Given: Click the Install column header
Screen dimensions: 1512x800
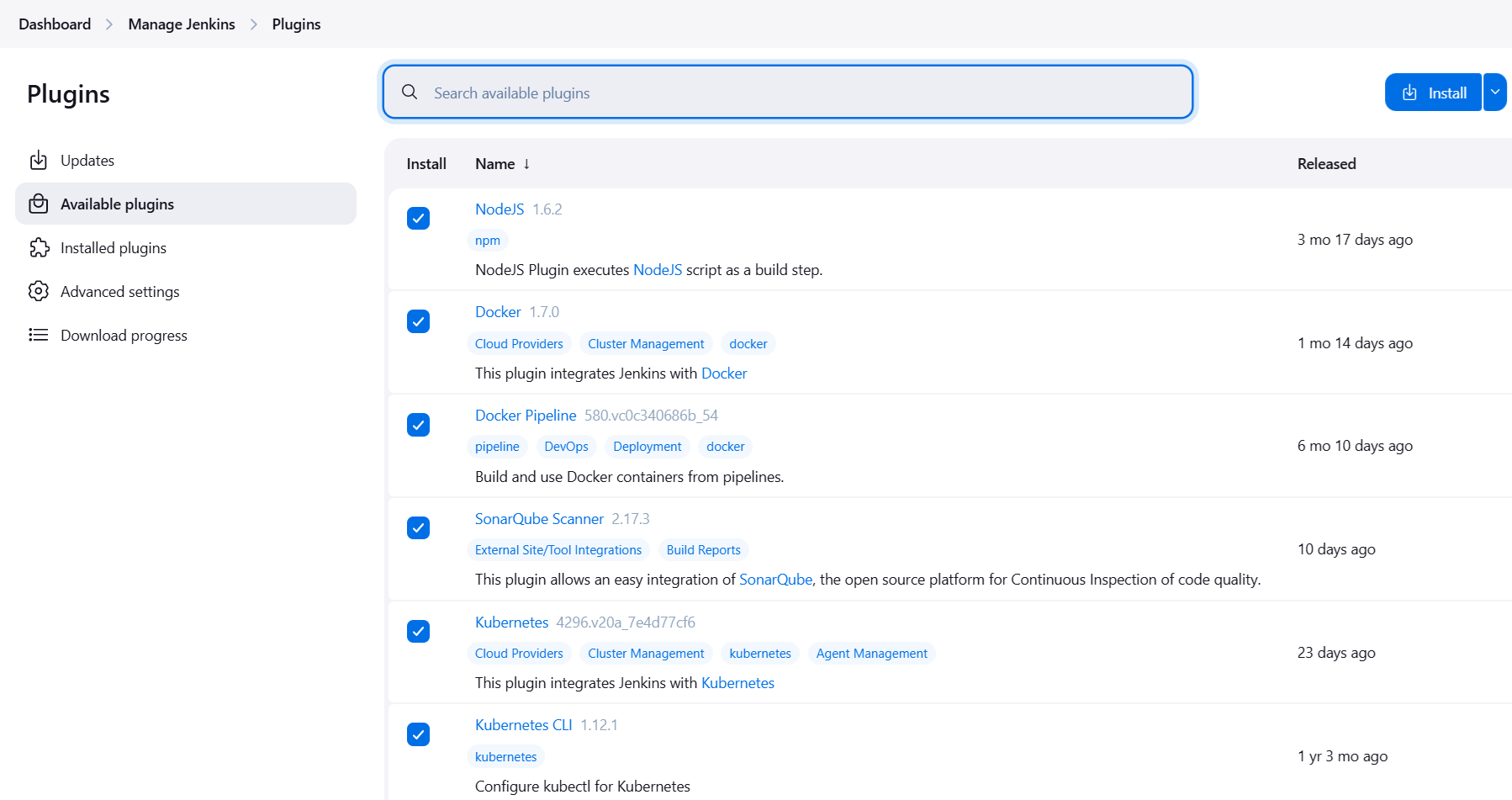Looking at the screenshot, I should [426, 164].
